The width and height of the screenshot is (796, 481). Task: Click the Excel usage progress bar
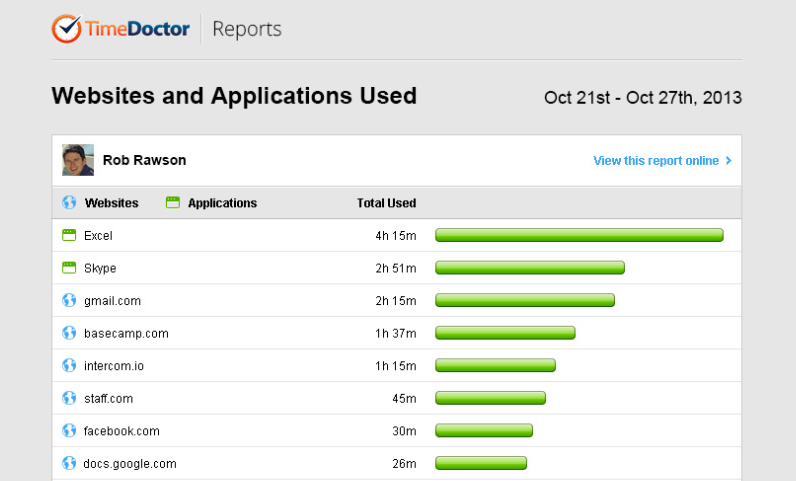[579, 235]
